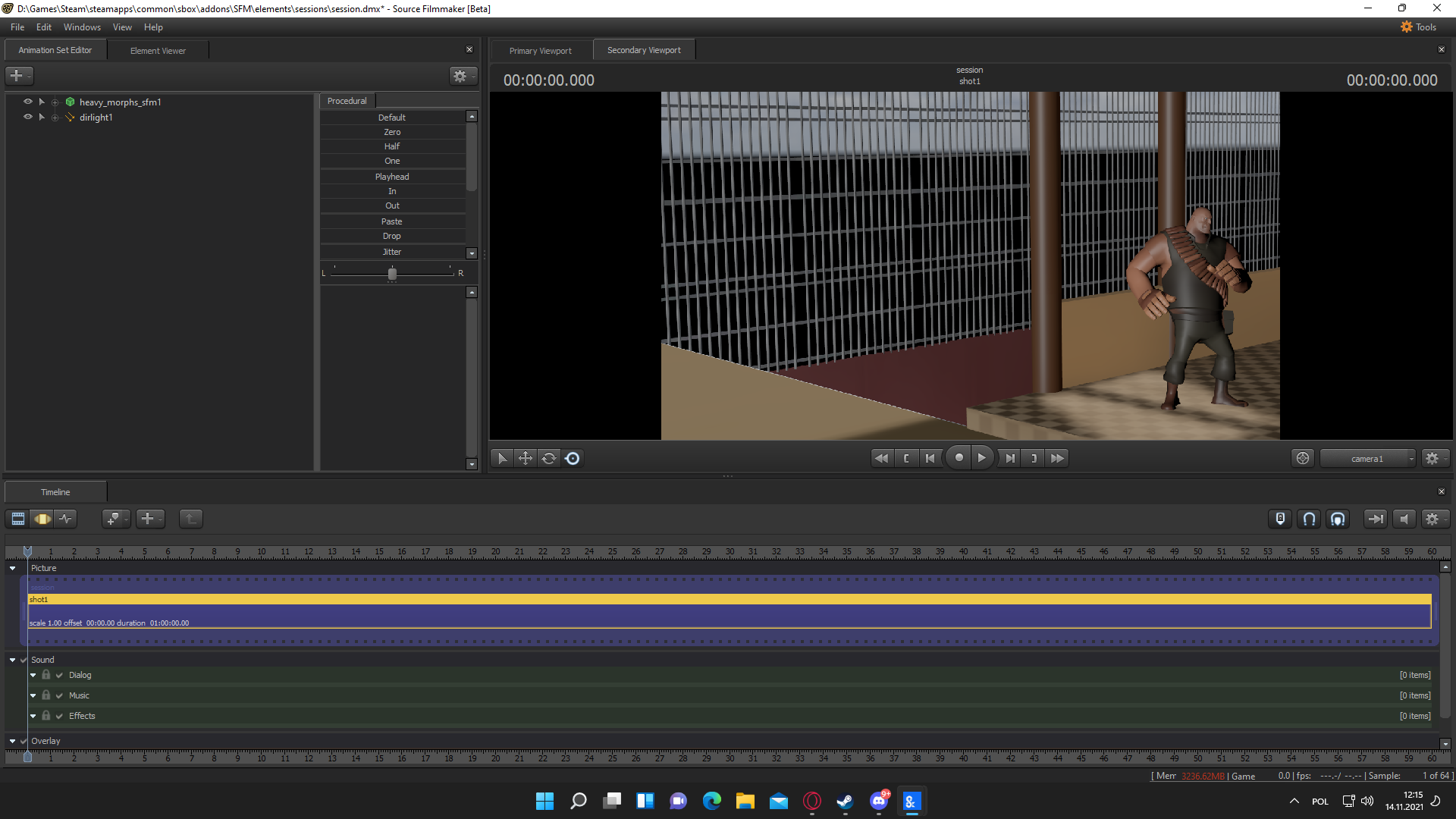Open the Graph Editor waveform icon
The image size is (1456, 819).
(67, 519)
